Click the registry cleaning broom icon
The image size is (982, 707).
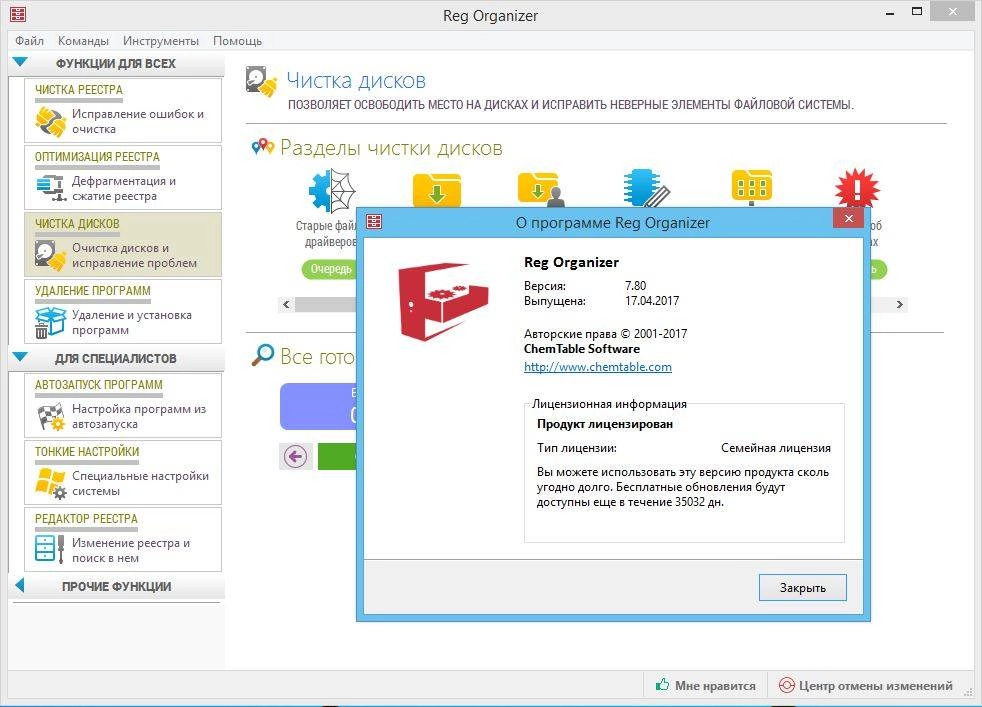click(x=50, y=121)
